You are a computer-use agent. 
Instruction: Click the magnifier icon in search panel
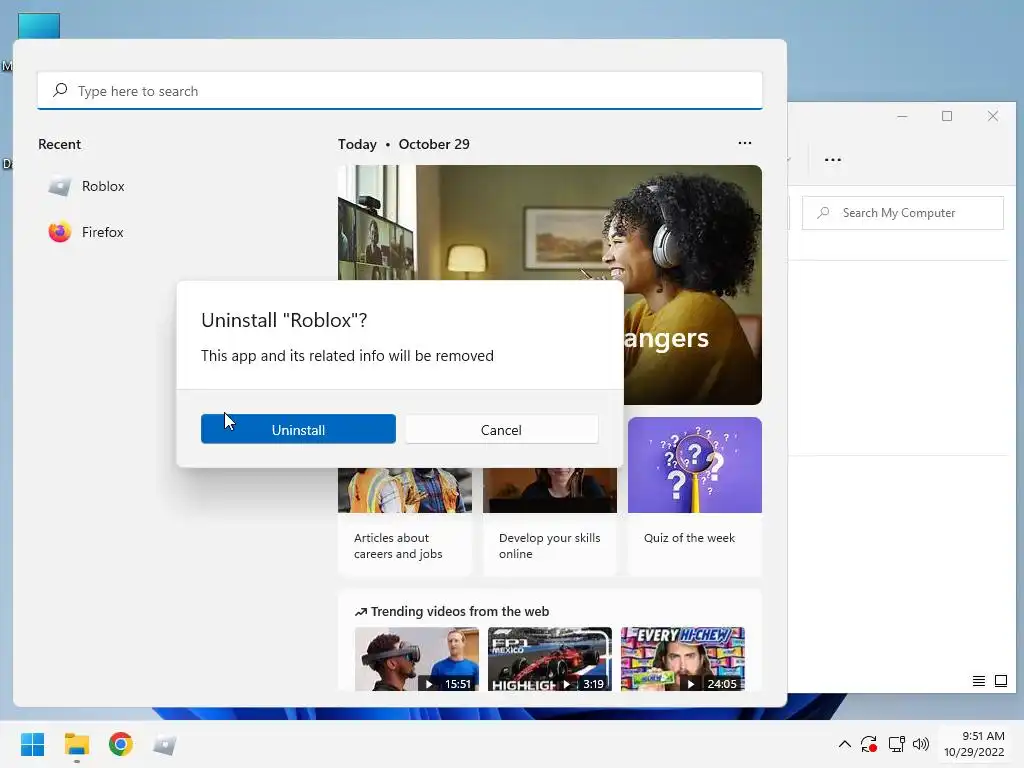(60, 90)
